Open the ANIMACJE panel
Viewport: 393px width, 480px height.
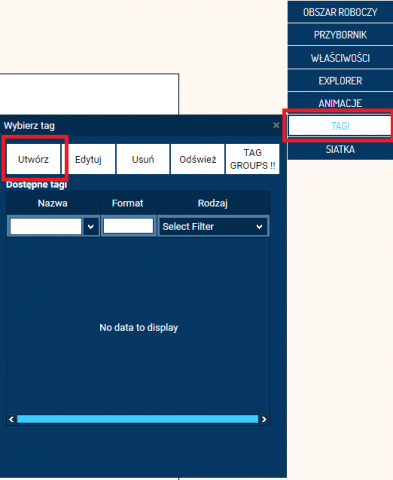pos(340,103)
